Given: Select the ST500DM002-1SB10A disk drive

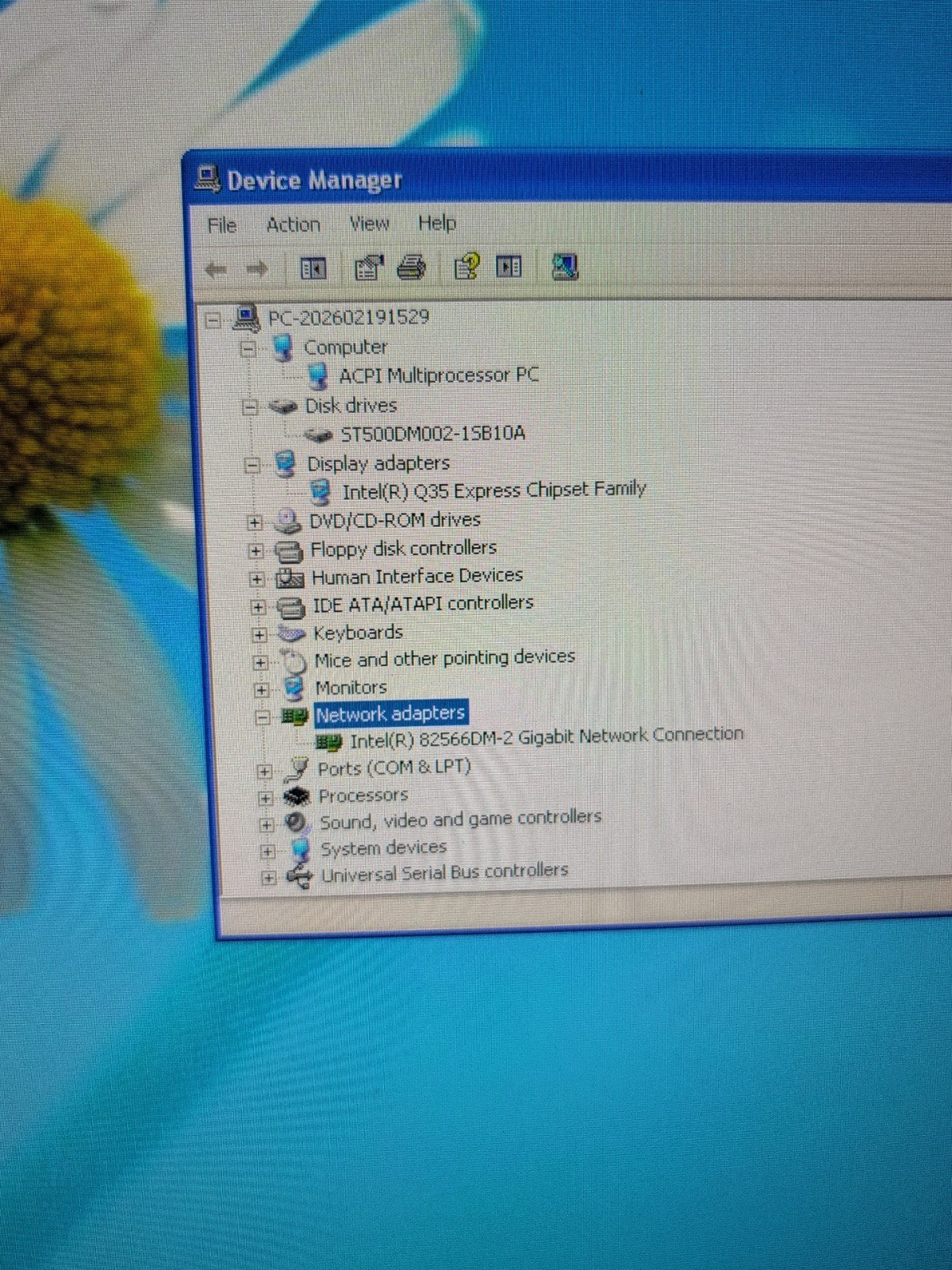Looking at the screenshot, I should (x=432, y=433).
